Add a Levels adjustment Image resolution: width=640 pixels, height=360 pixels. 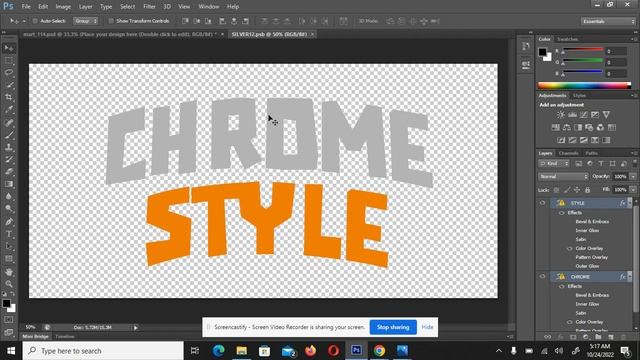573,115
